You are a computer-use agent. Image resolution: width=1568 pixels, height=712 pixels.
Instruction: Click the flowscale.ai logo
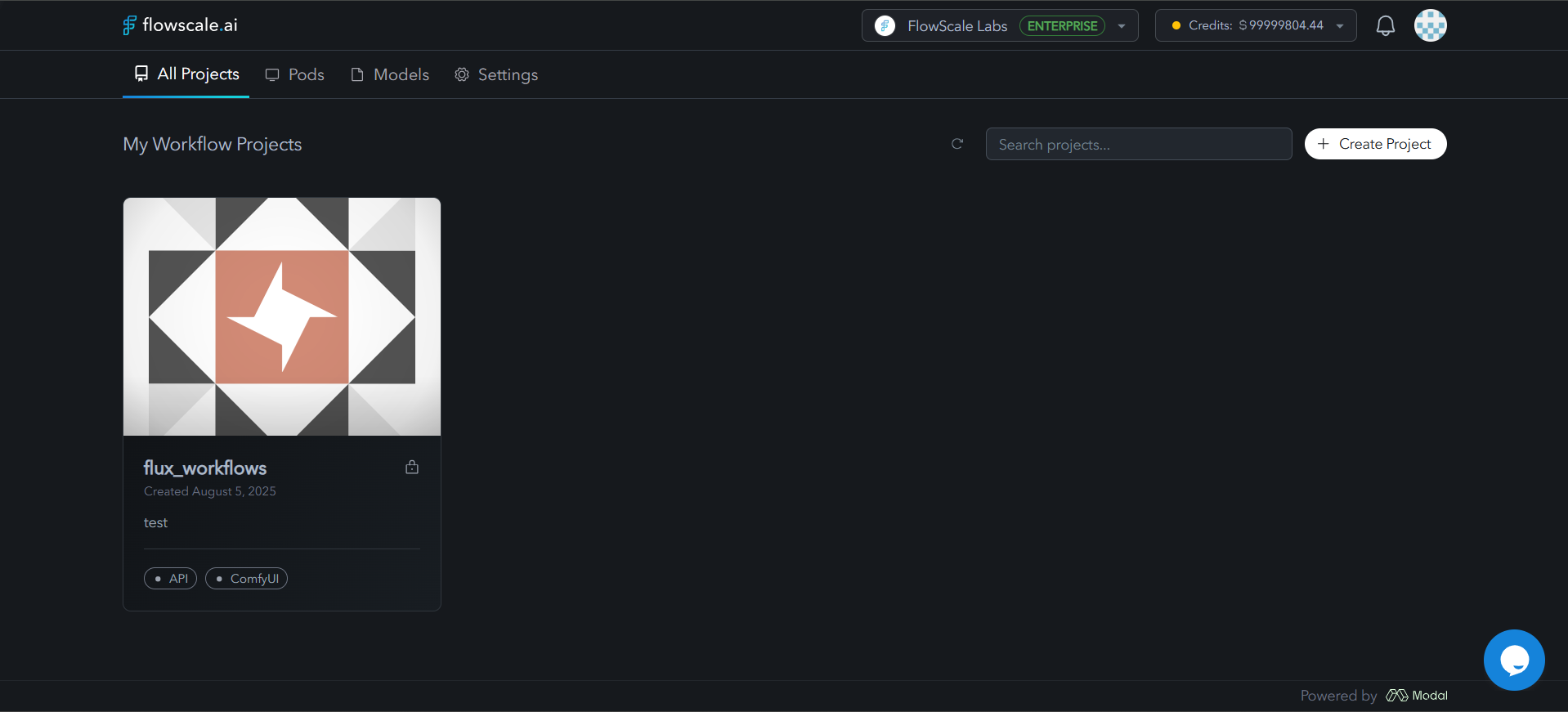coord(180,25)
